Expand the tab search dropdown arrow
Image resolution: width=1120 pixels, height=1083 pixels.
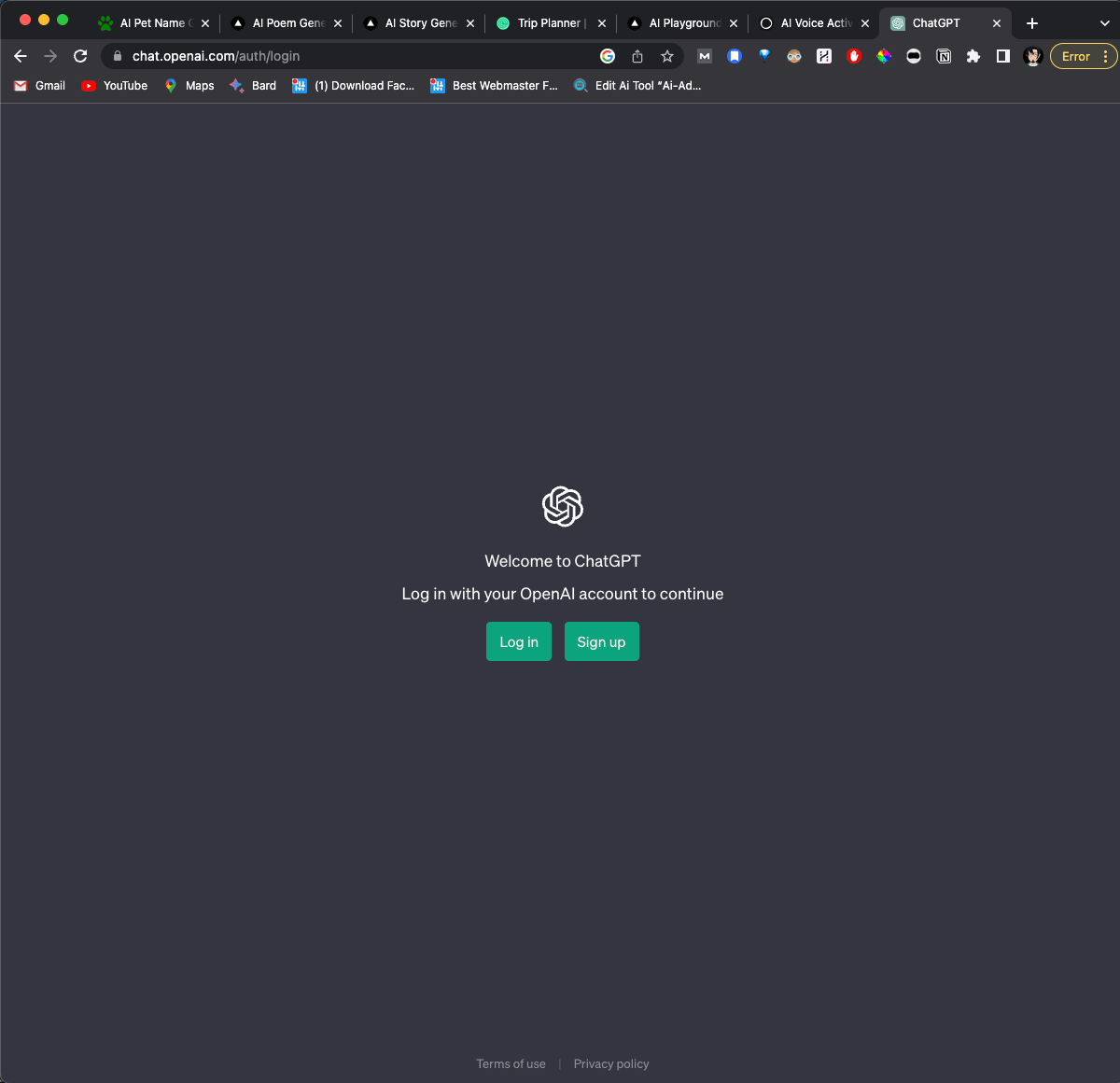(1105, 23)
